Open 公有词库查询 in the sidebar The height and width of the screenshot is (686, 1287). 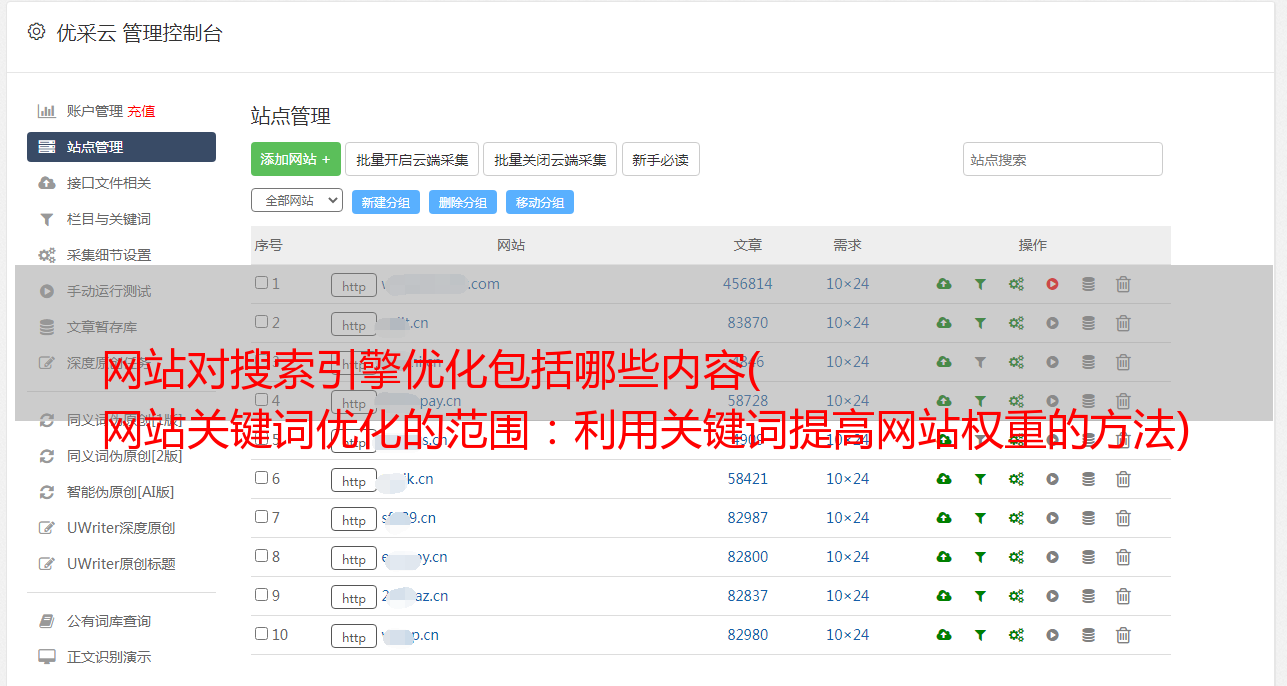point(109,621)
